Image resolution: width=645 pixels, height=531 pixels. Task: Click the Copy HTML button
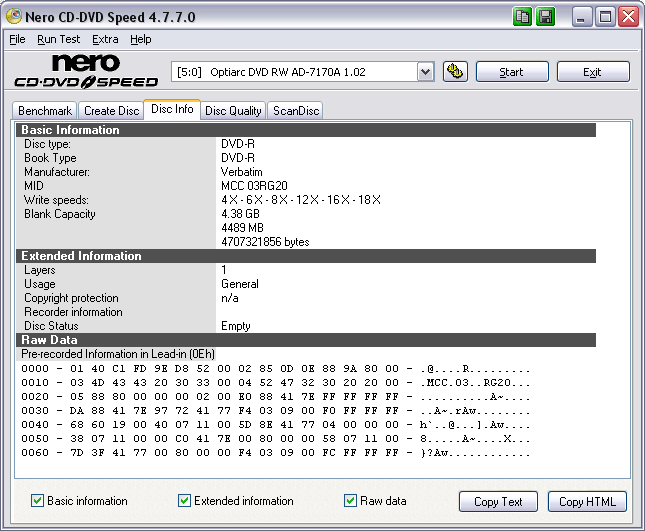tap(587, 502)
